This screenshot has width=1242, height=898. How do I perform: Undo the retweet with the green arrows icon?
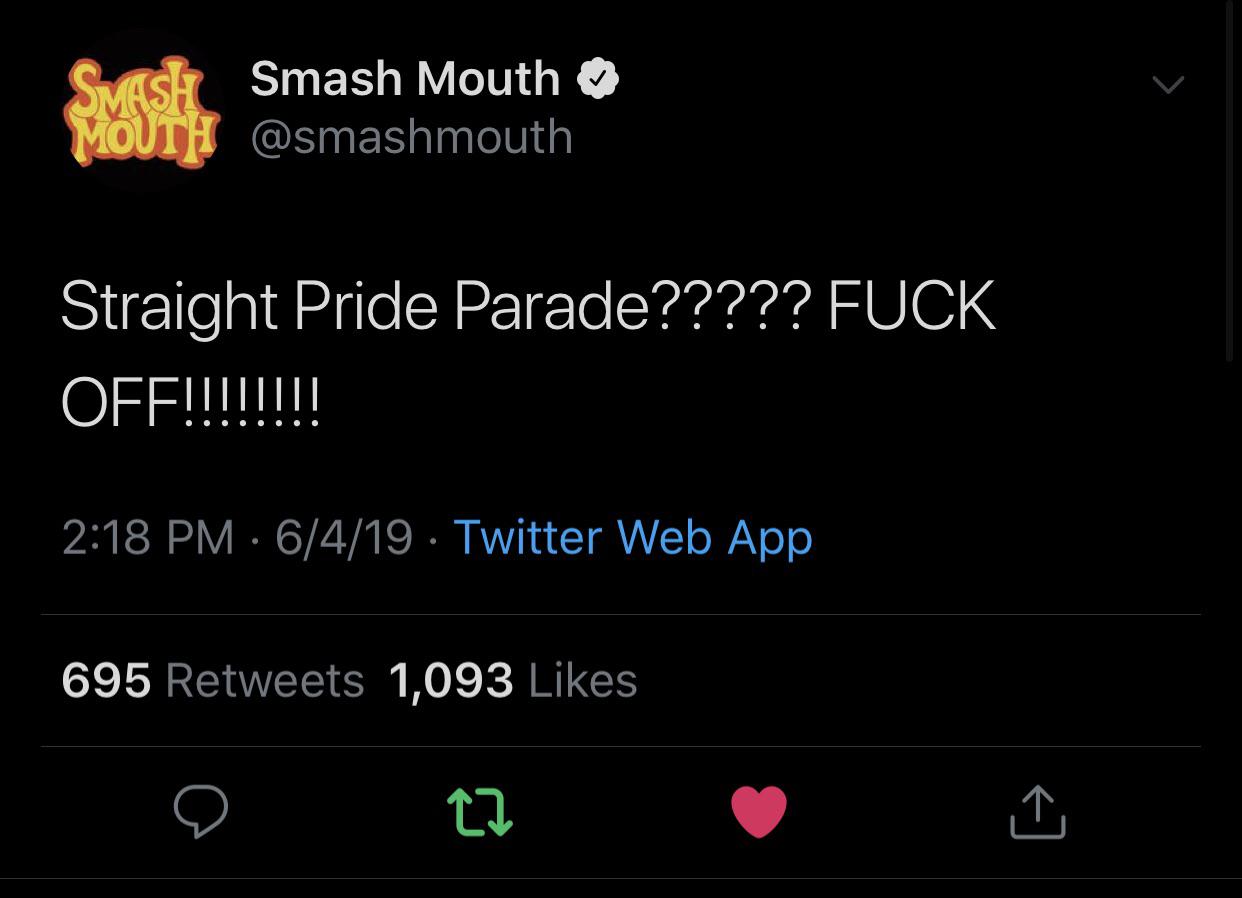click(x=479, y=811)
